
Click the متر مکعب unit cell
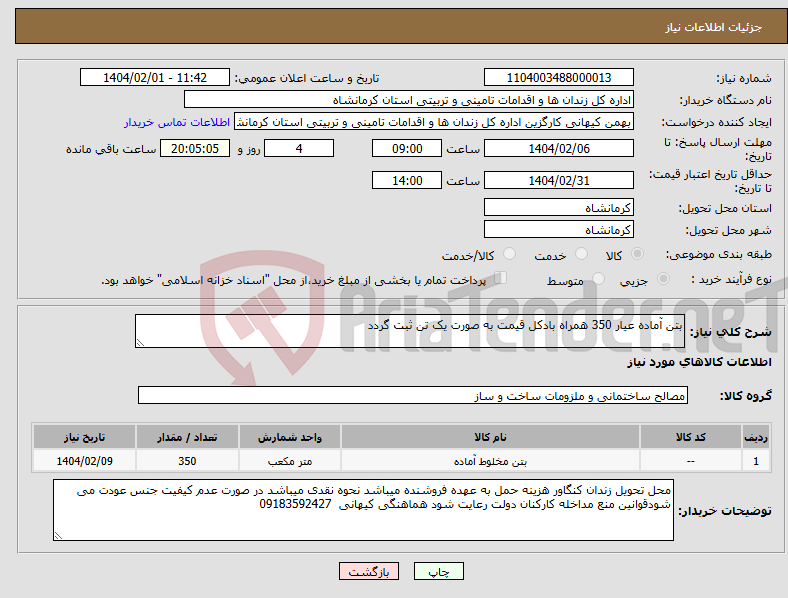tap(290, 461)
